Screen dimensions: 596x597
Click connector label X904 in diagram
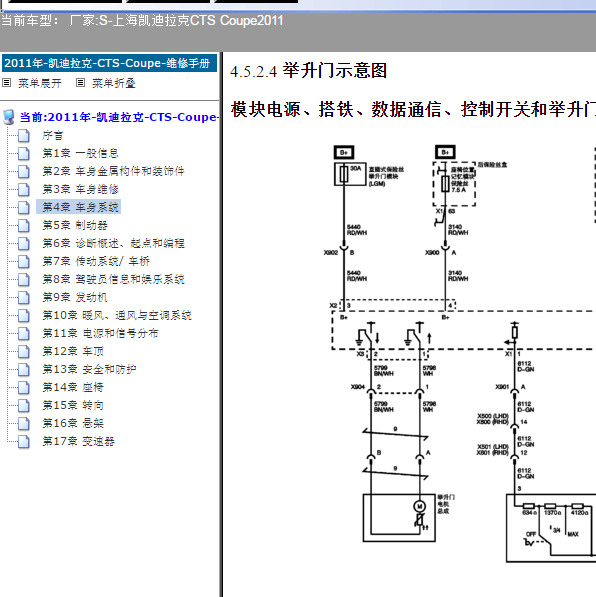click(x=358, y=387)
